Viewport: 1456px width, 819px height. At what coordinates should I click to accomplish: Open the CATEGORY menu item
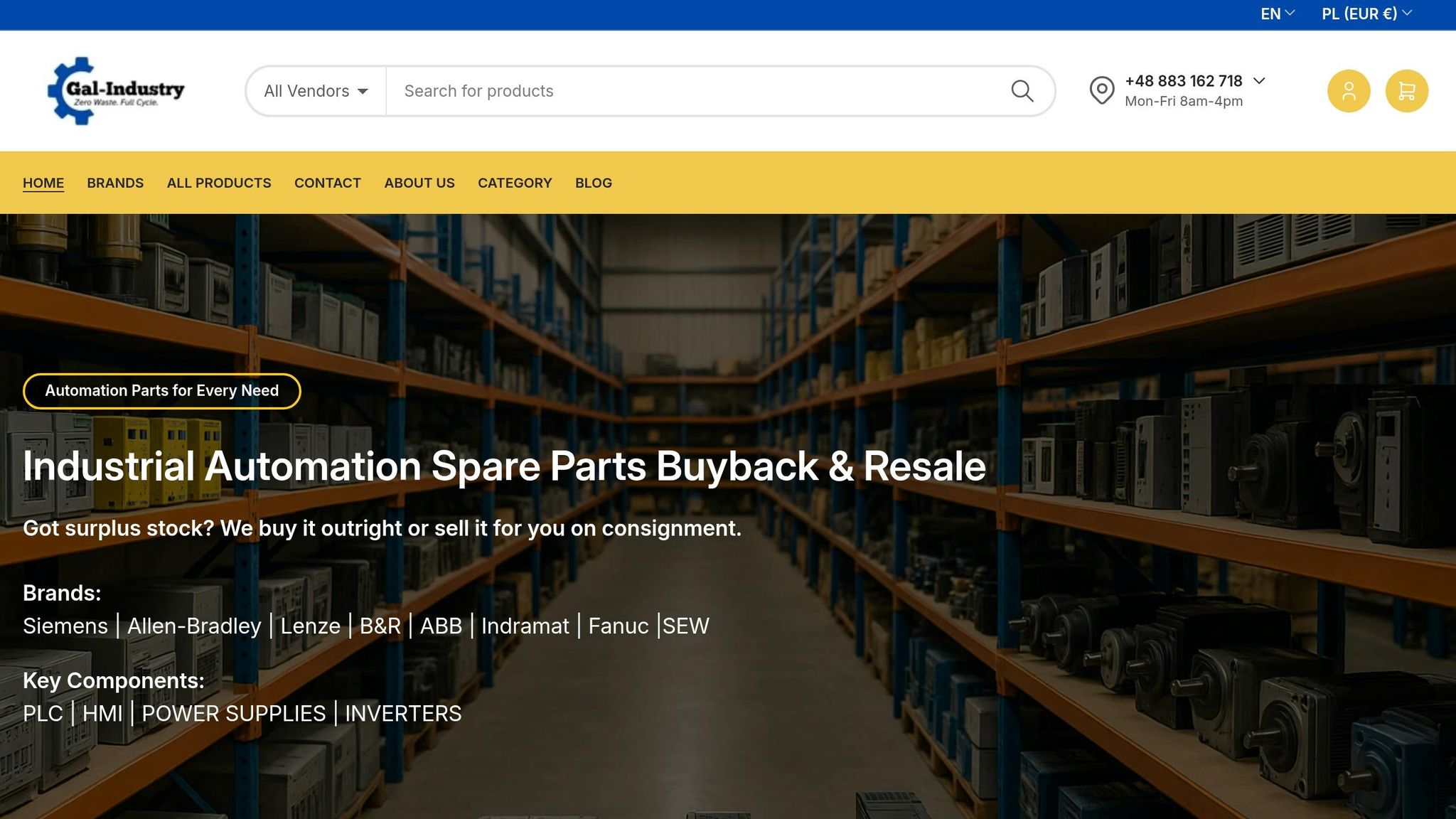(x=515, y=183)
